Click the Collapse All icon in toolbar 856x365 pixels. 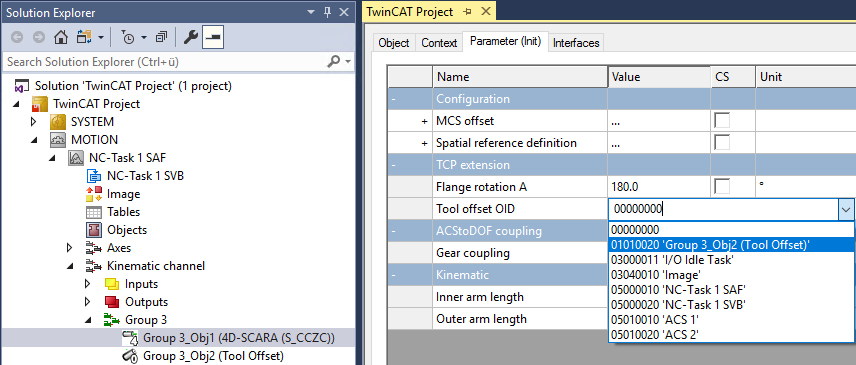161,38
